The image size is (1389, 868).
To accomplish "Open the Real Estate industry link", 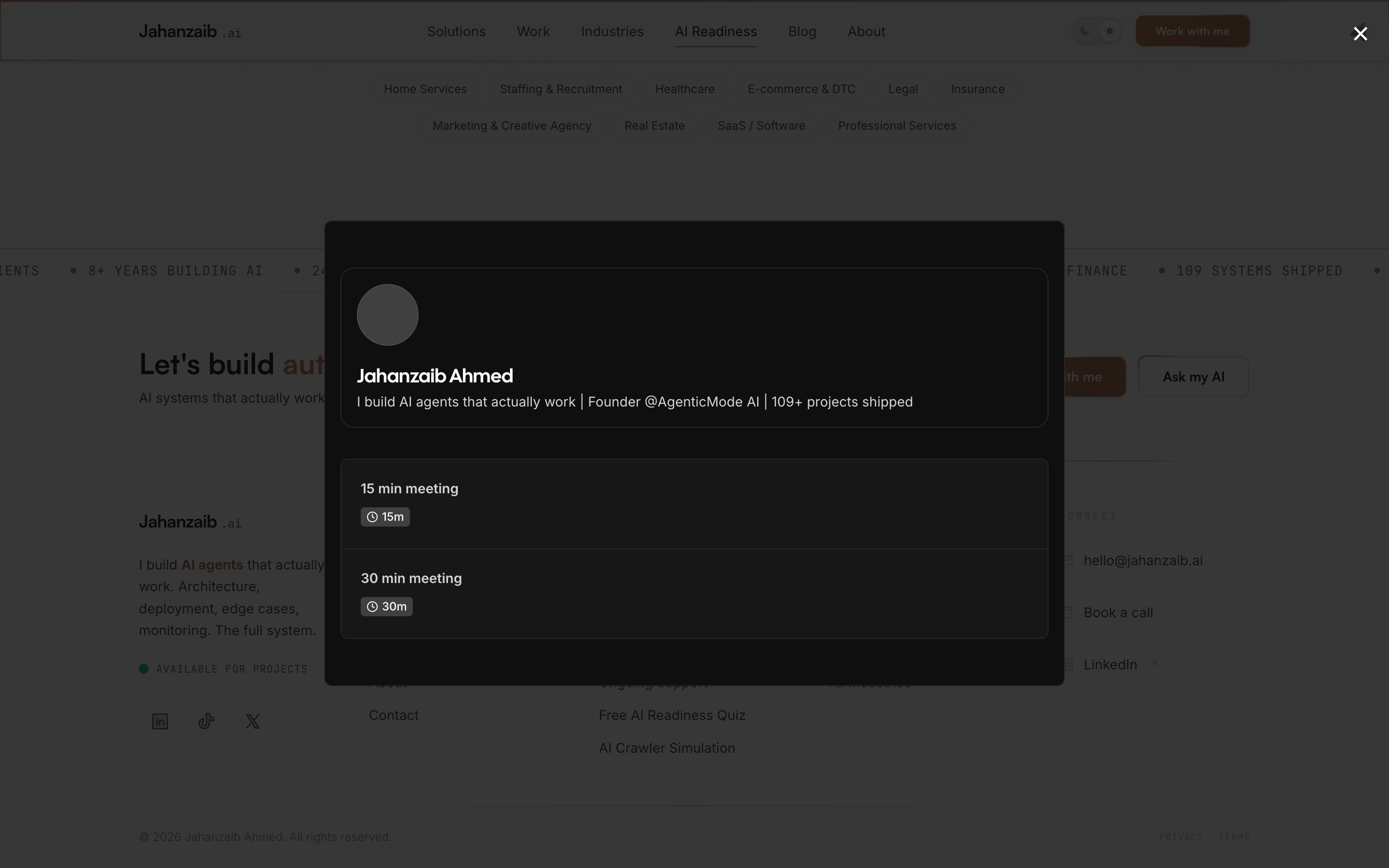I will point(654,126).
